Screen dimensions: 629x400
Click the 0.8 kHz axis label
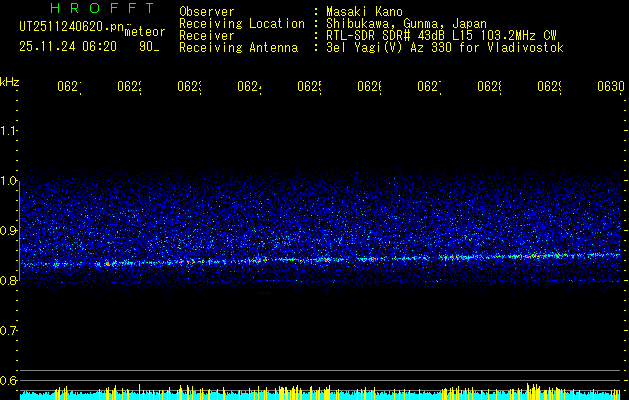click(8, 281)
